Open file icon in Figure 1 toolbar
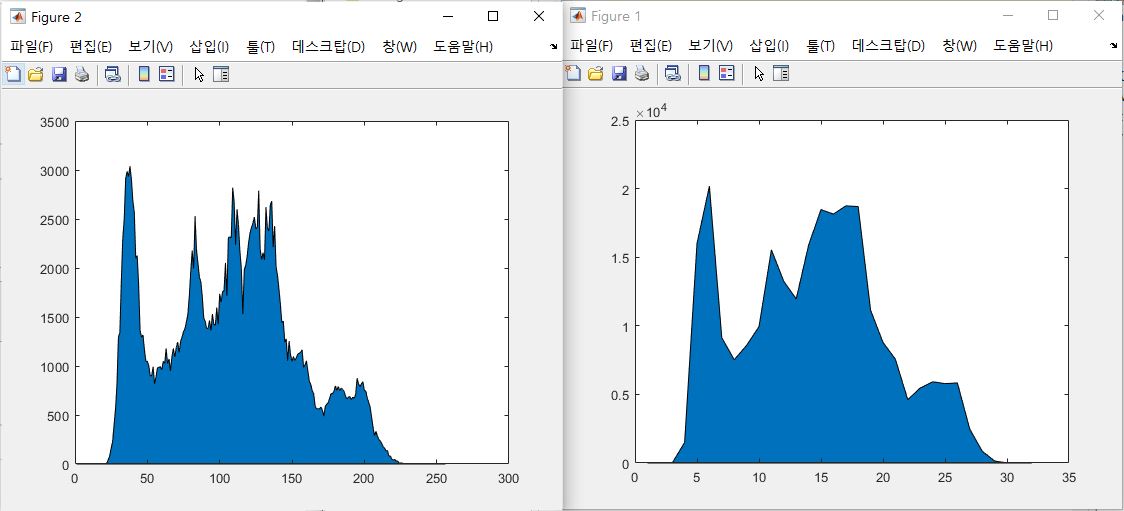 596,73
